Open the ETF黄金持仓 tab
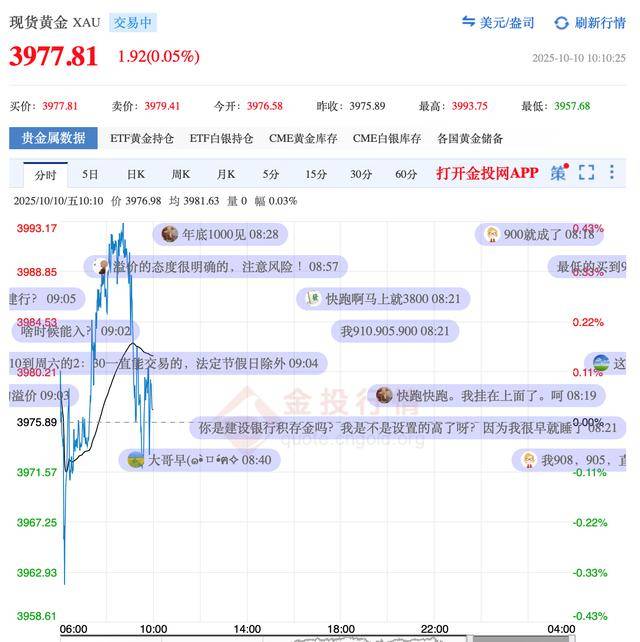This screenshot has width=640, height=642. tap(141, 138)
